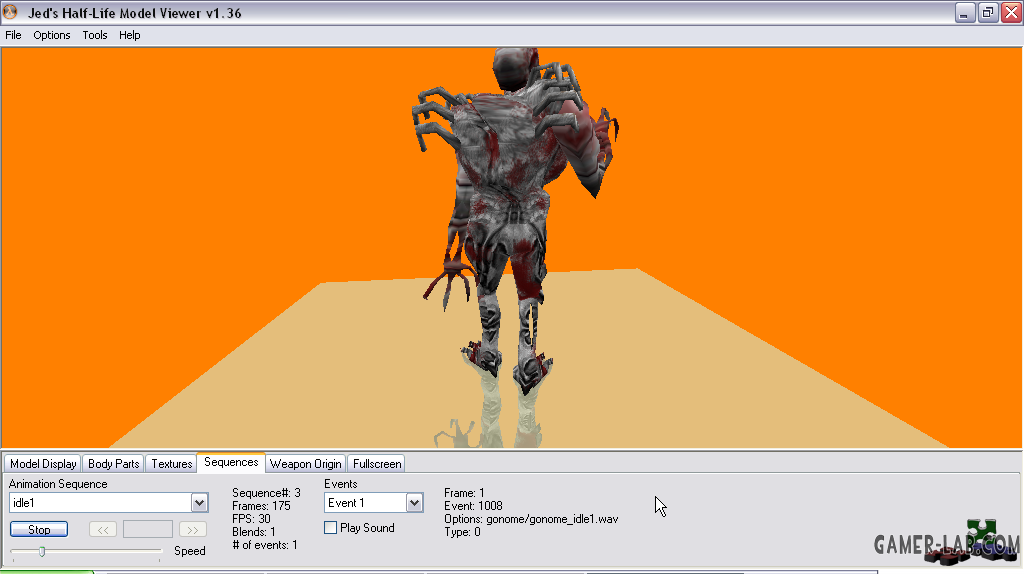Switch to the Weapon Origin tab
The image size is (1024, 574).
pyautogui.click(x=306, y=464)
